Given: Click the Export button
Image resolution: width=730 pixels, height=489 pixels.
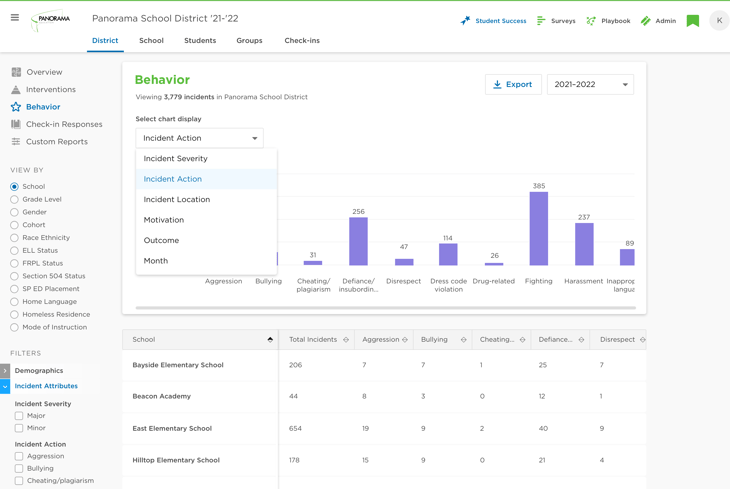Looking at the screenshot, I should 513,84.
